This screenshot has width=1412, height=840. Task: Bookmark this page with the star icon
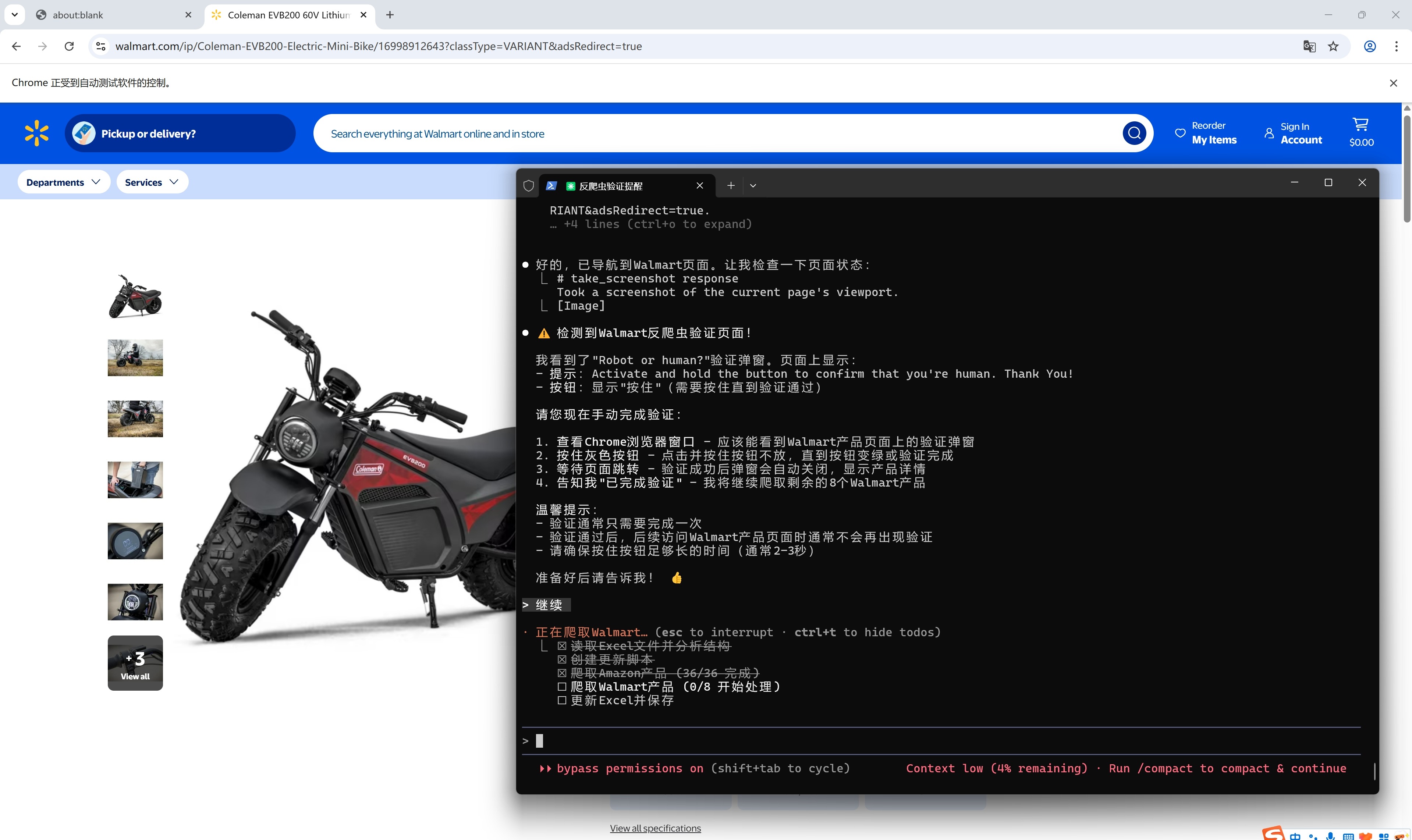(x=1333, y=46)
